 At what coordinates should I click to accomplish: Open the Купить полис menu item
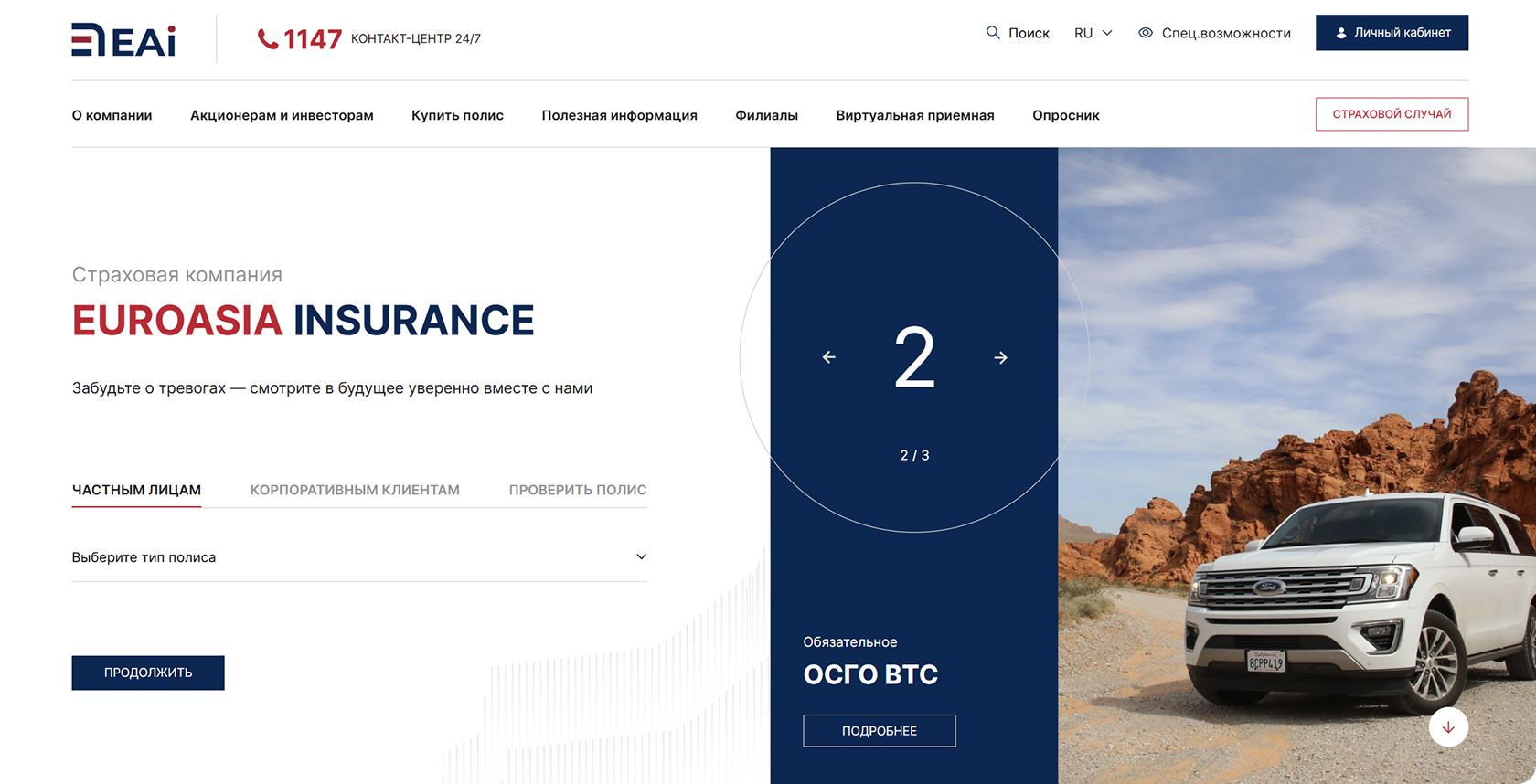coord(457,115)
